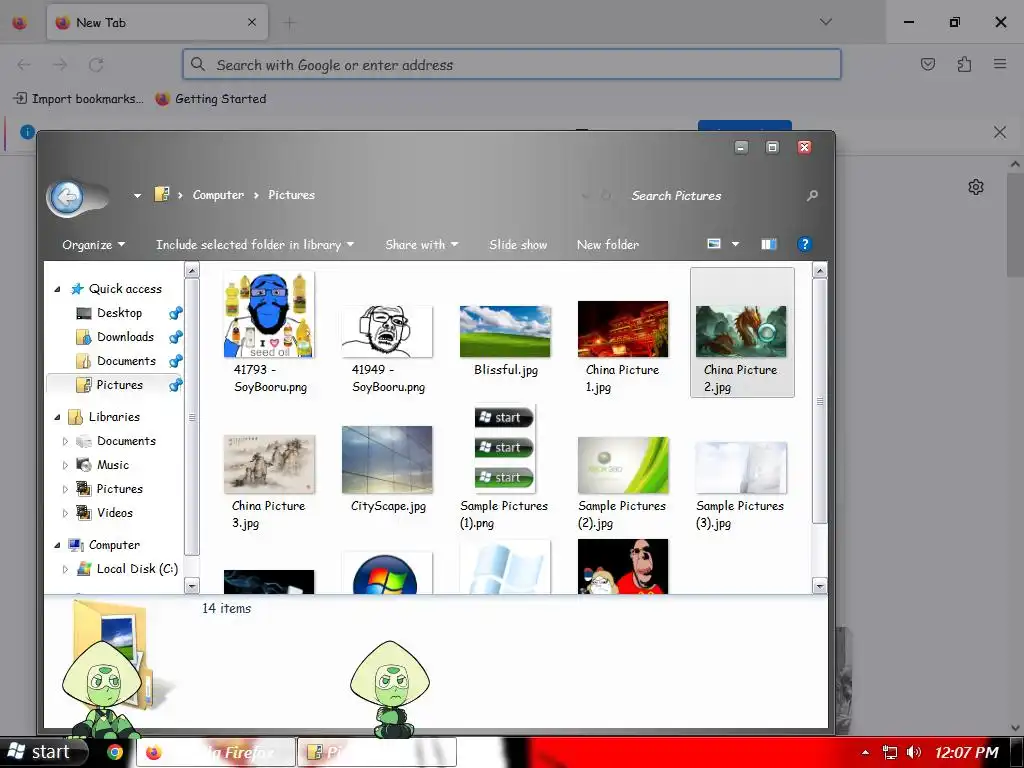
Task: Select the Sample Pictures (3).jpg thumbnail
Action: tap(741, 468)
